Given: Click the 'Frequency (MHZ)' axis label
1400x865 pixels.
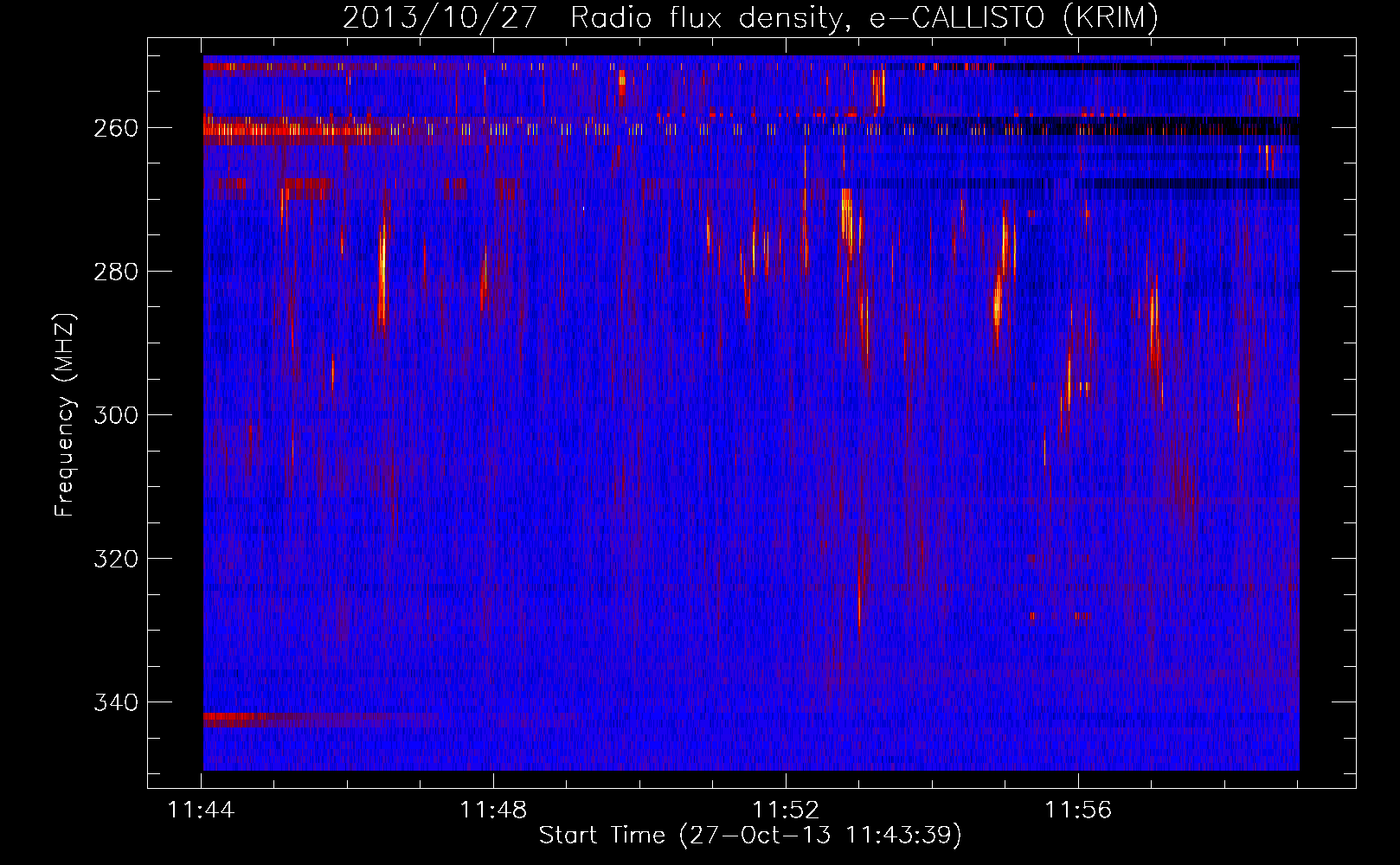Looking at the screenshot, I should click(x=65, y=415).
